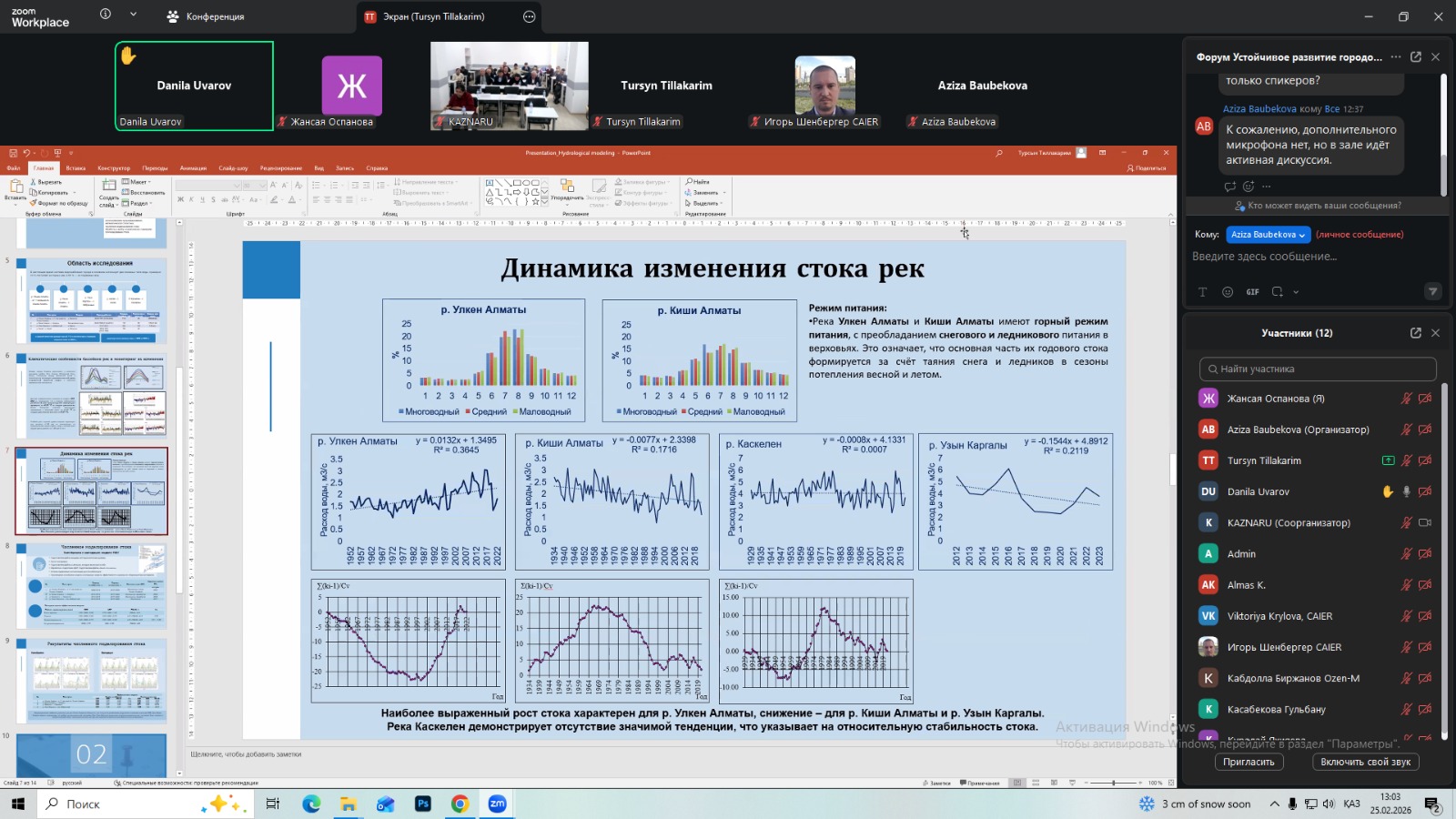Viewport: 1456px width, 819px height.
Task: Open more options on shared screen tab
Action: 529,16
